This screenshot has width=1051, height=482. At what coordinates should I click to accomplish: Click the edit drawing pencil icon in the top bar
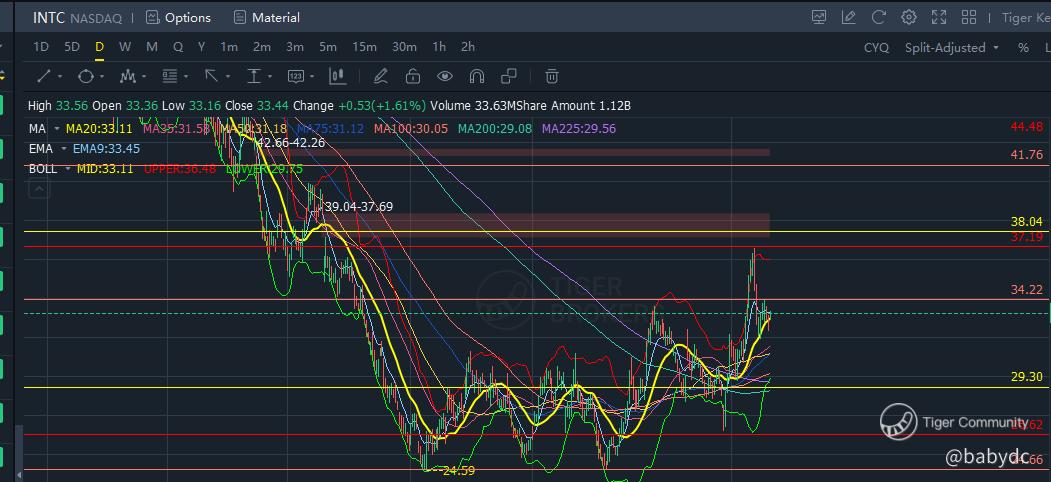[x=849, y=17]
